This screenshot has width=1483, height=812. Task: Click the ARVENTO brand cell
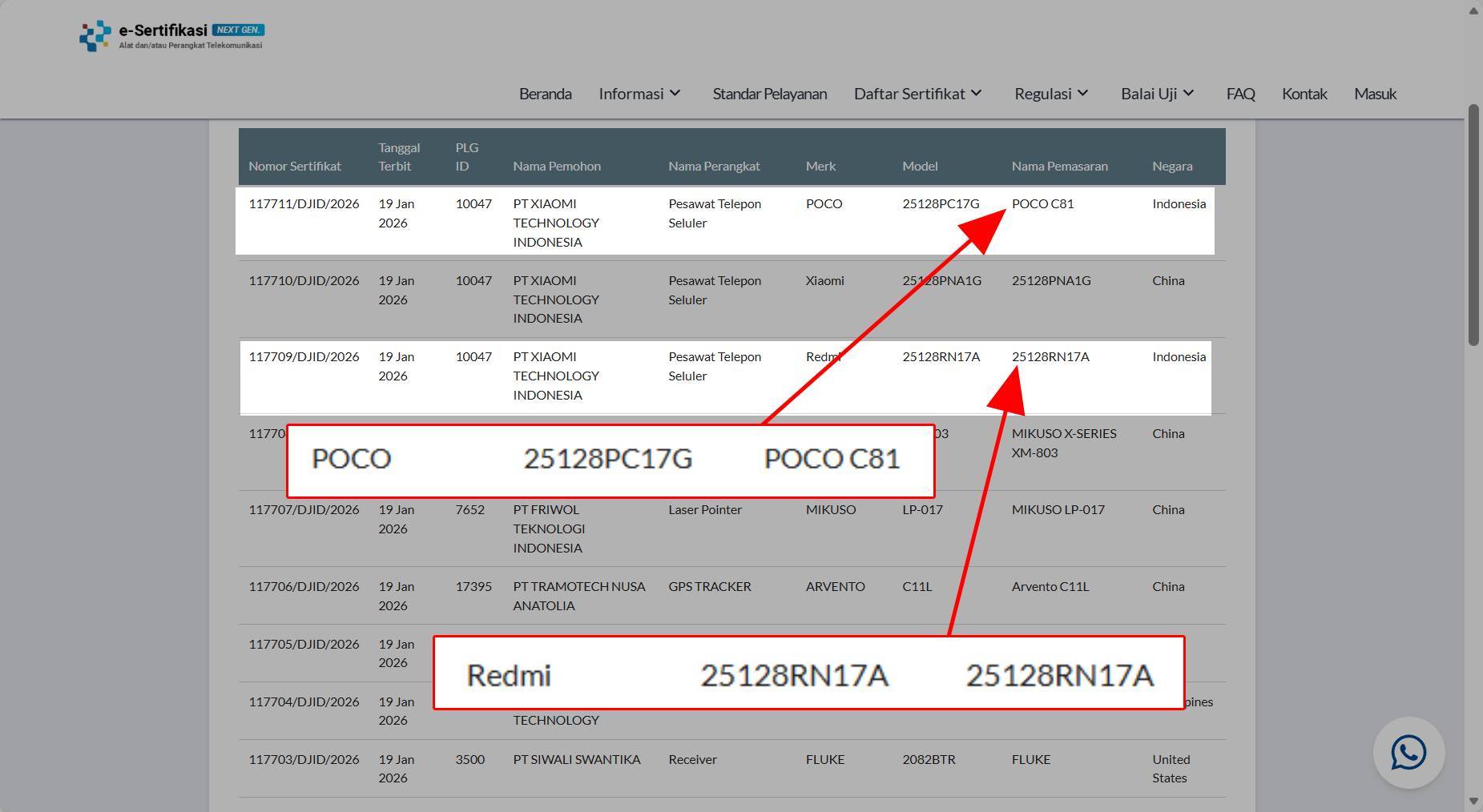click(835, 586)
